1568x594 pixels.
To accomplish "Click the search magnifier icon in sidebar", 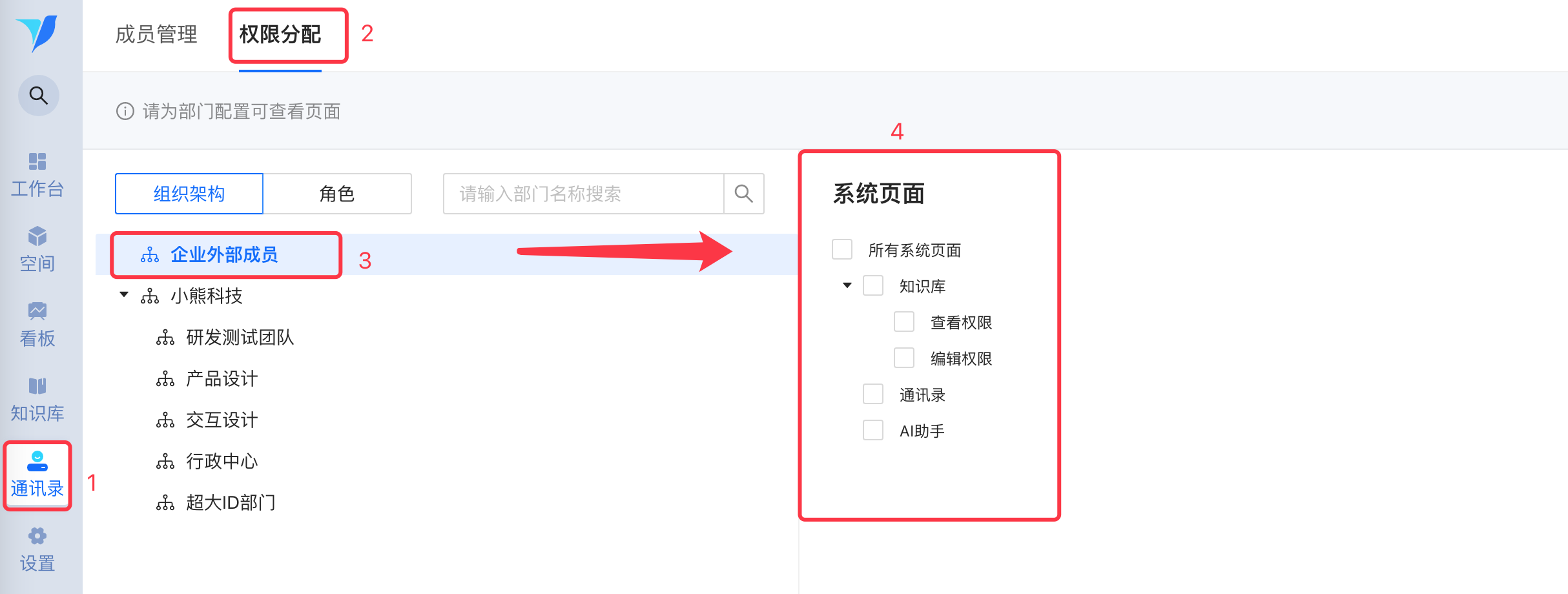I will click(x=39, y=96).
